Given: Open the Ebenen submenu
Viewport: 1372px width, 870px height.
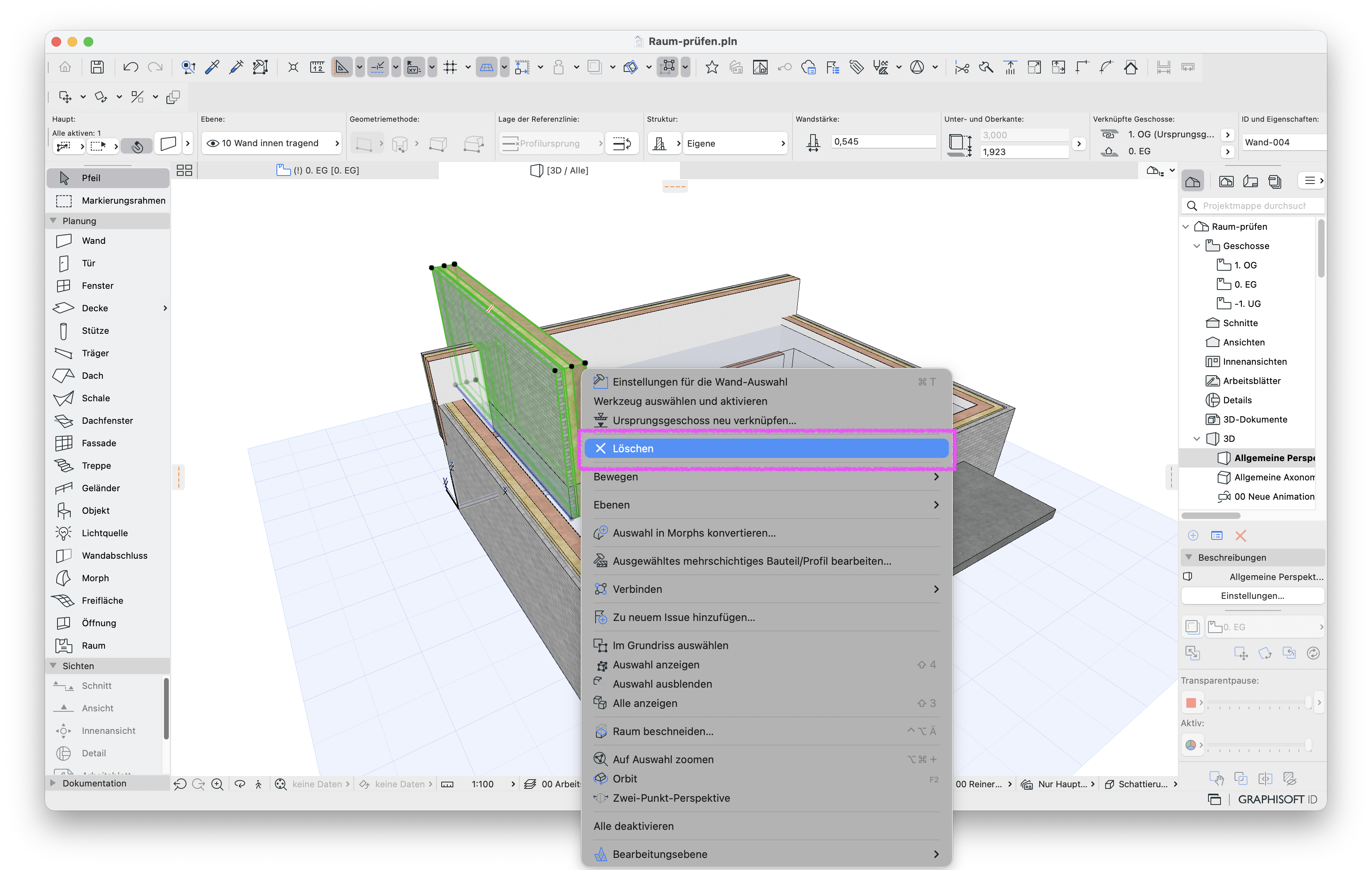Looking at the screenshot, I should point(766,505).
